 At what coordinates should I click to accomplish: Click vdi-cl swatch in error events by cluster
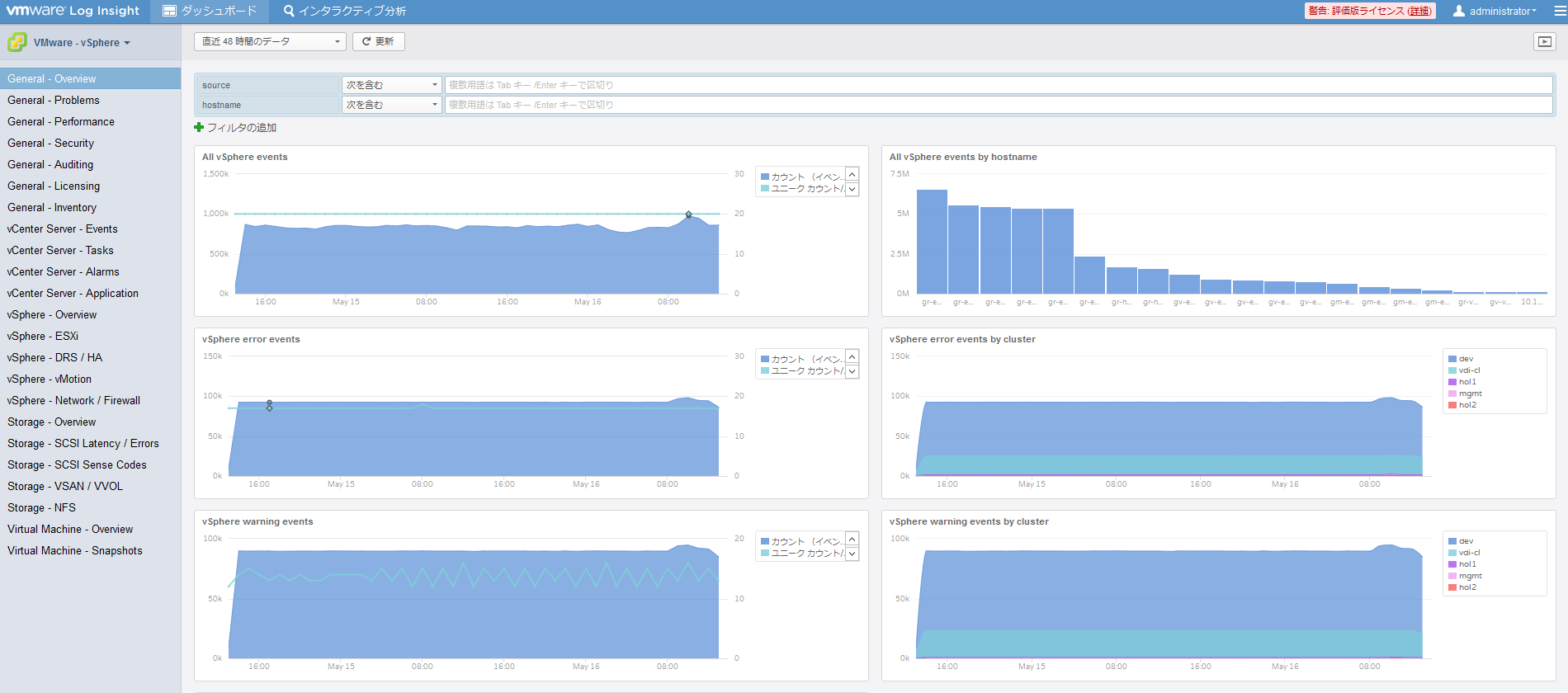(1452, 370)
